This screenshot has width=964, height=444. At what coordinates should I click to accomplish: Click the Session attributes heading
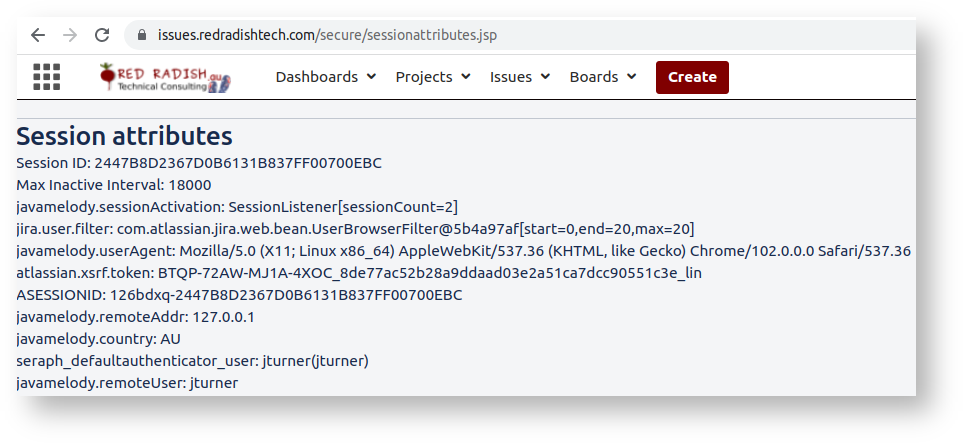click(124, 136)
